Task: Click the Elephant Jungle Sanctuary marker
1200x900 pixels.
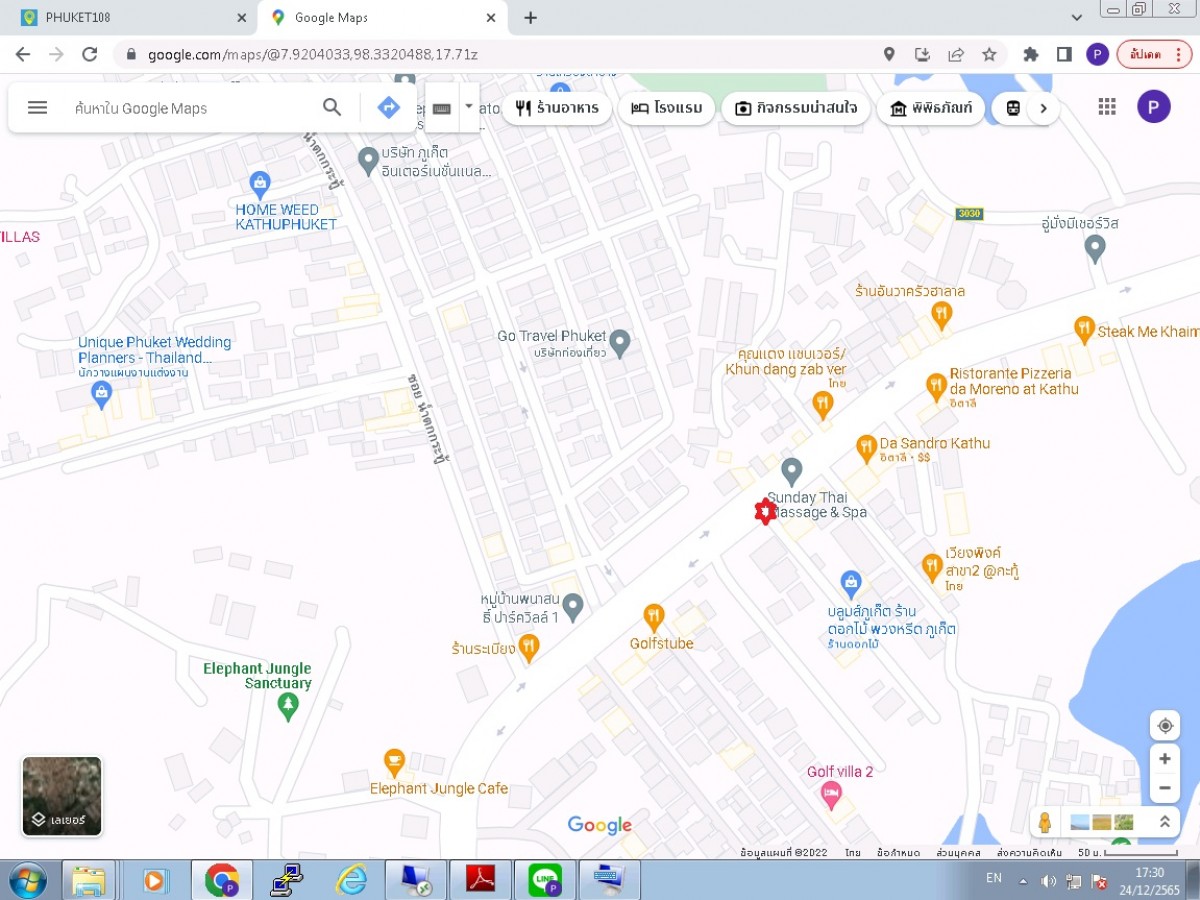Action: pyautogui.click(x=287, y=706)
